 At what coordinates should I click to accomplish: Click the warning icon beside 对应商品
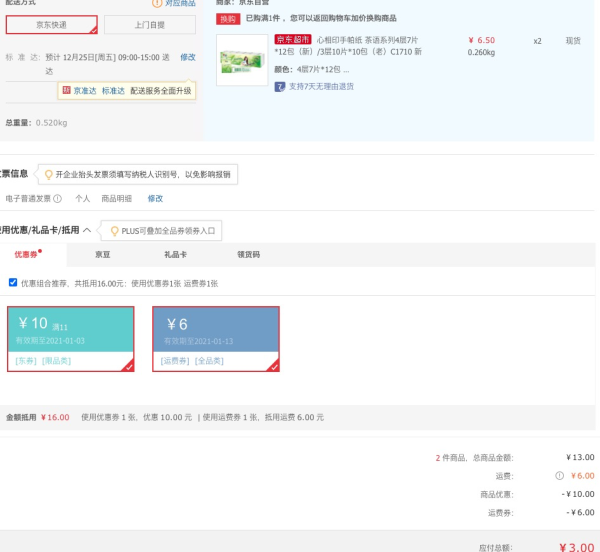(x=157, y=3)
